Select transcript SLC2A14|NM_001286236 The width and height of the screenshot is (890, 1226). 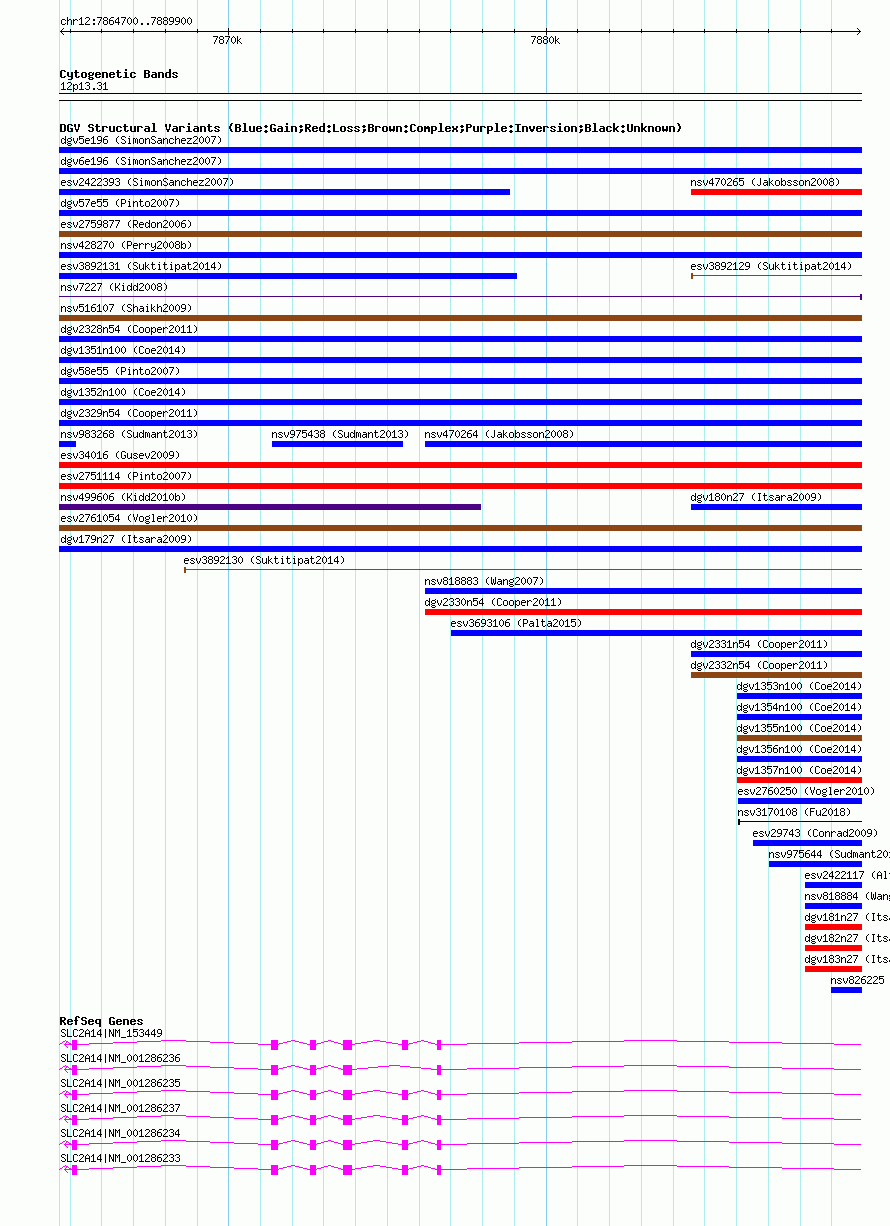(x=120, y=1058)
